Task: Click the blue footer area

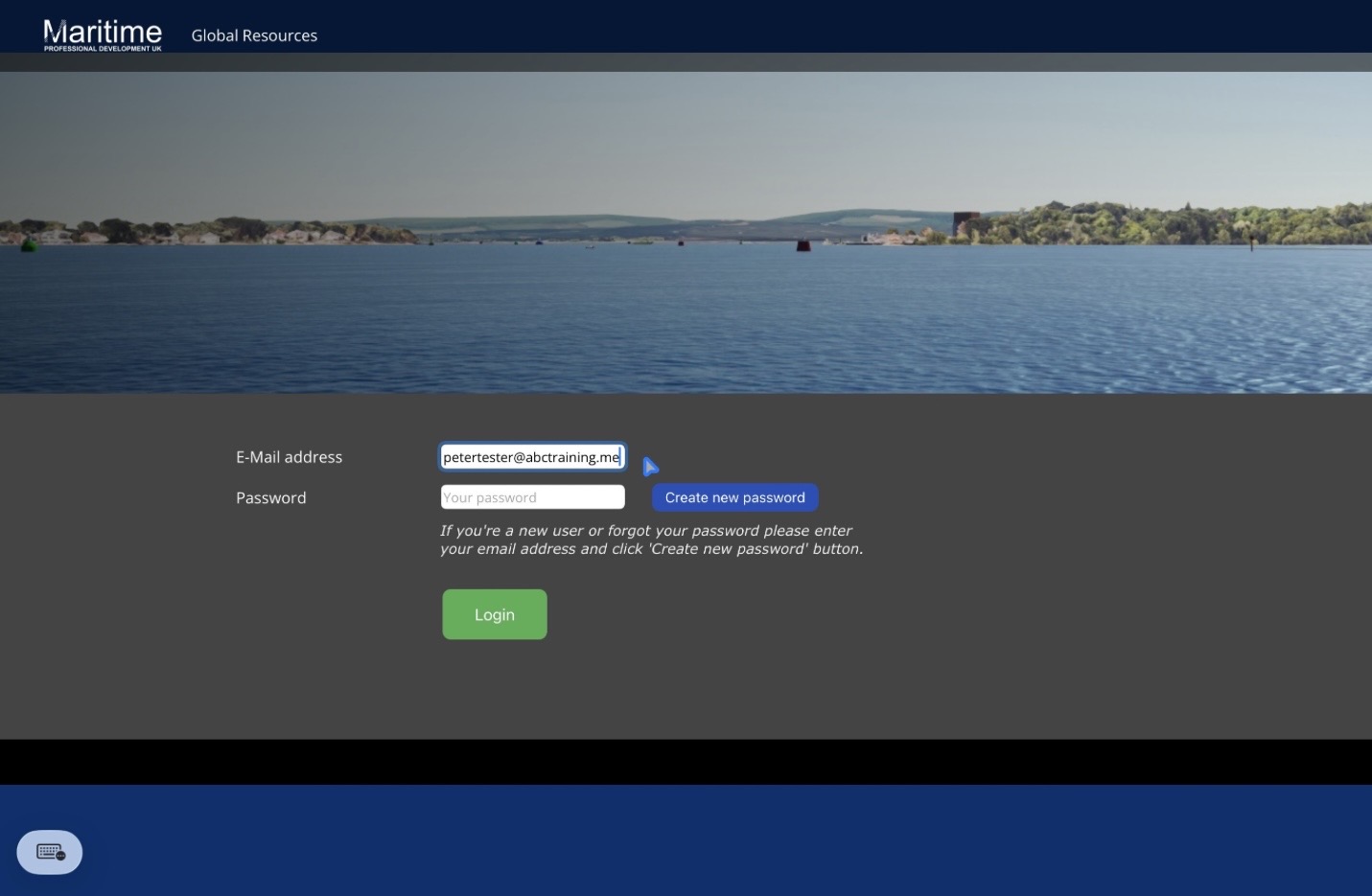Action: point(686,839)
